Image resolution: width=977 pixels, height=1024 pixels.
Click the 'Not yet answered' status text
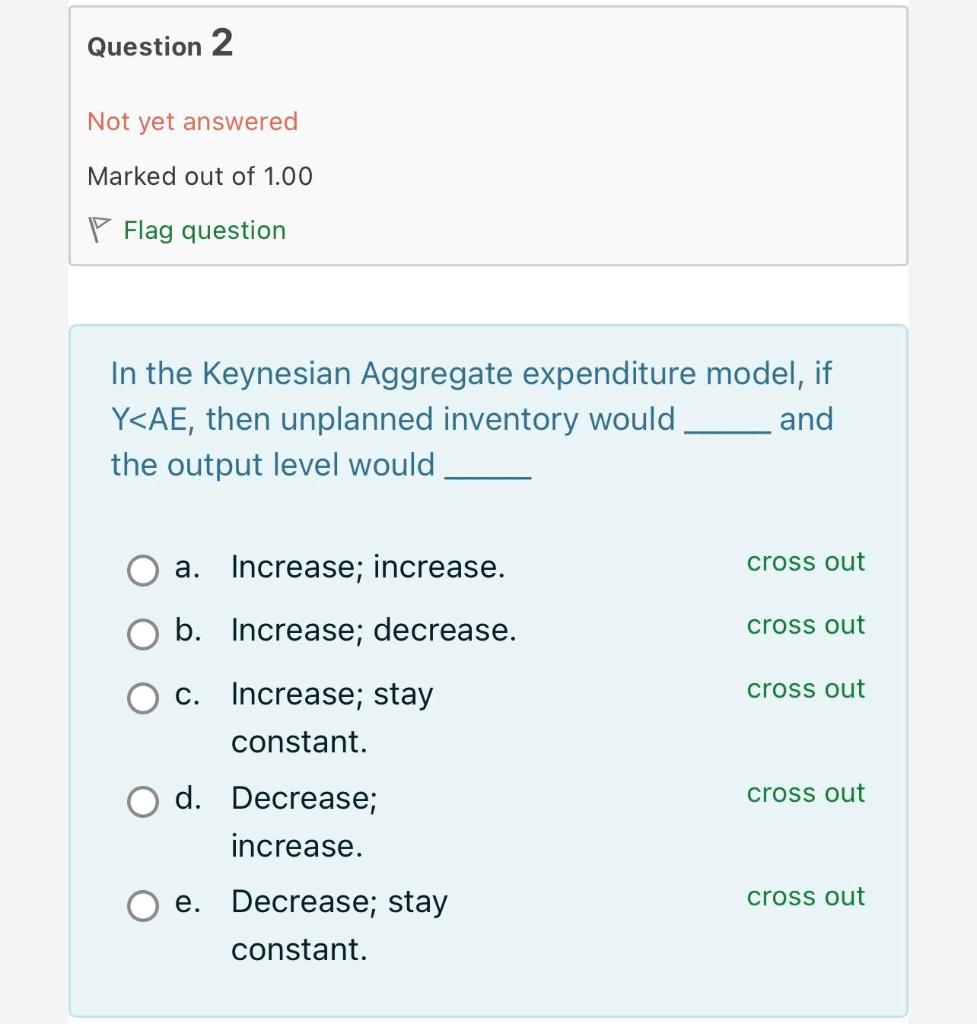pyautogui.click(x=193, y=121)
